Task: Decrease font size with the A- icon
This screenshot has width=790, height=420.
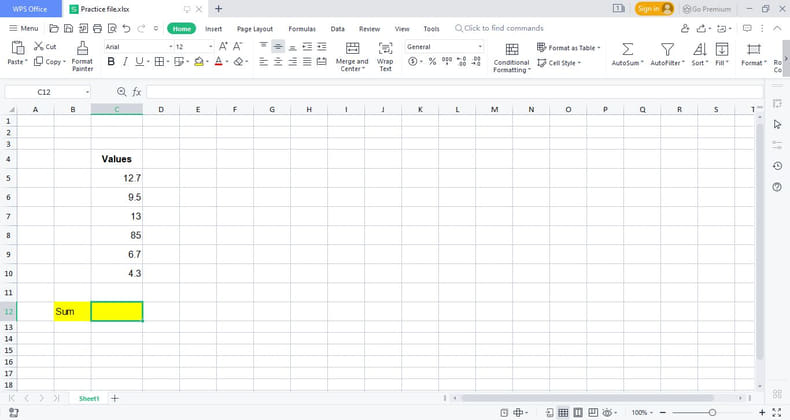Action: pyautogui.click(x=238, y=46)
